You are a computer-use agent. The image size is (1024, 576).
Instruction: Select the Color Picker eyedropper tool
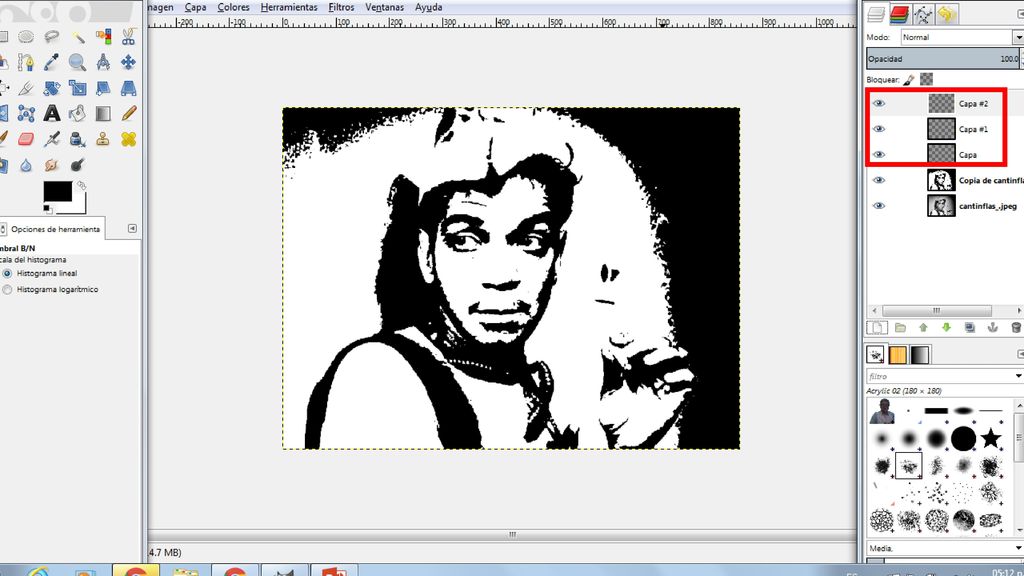pyautogui.click(x=52, y=62)
